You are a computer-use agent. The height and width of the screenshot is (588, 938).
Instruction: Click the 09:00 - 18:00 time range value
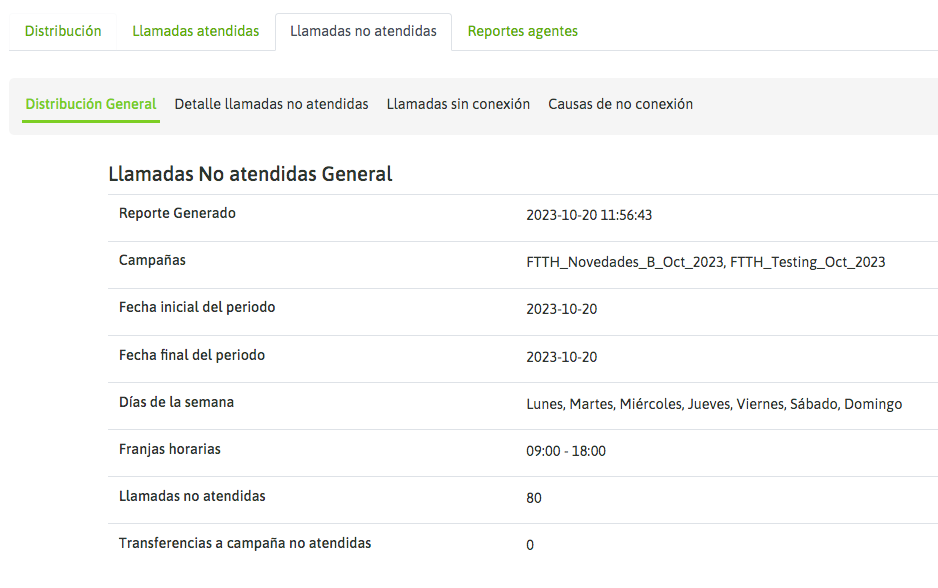565,451
